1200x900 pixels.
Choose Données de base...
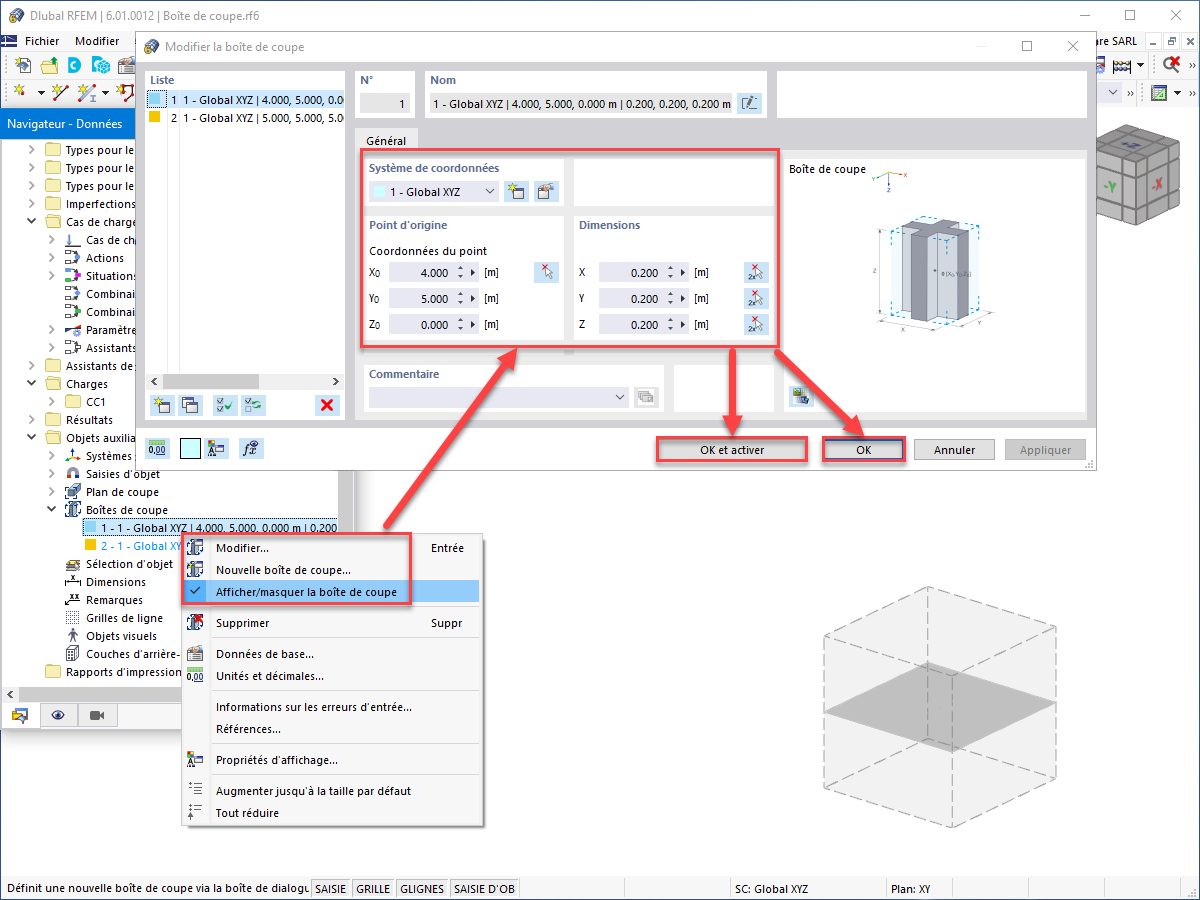point(331,654)
